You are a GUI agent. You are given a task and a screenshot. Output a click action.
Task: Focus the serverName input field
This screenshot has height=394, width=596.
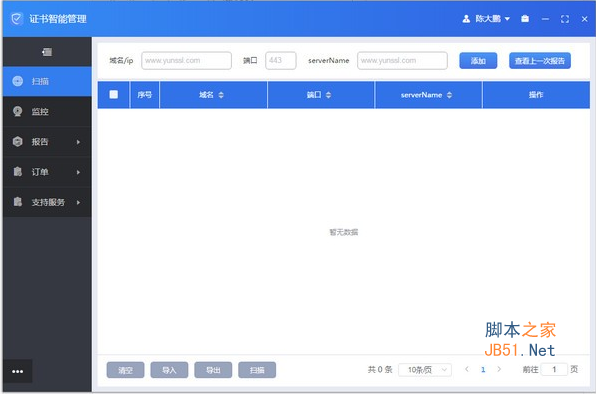402,60
